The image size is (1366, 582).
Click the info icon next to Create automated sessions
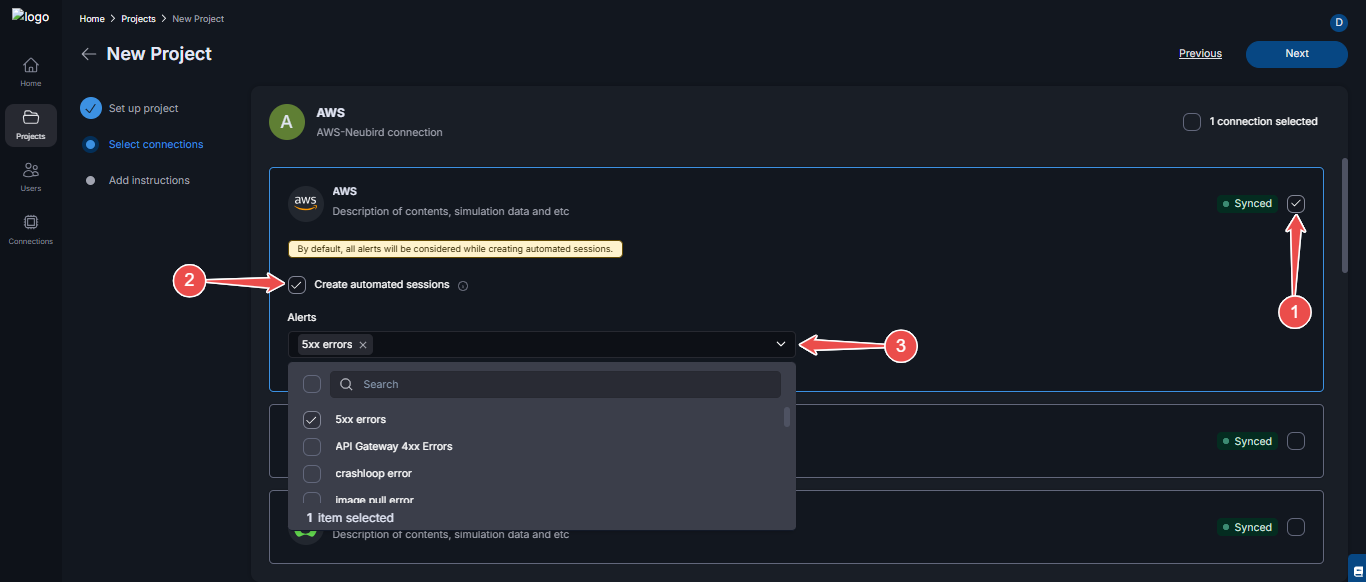462,285
